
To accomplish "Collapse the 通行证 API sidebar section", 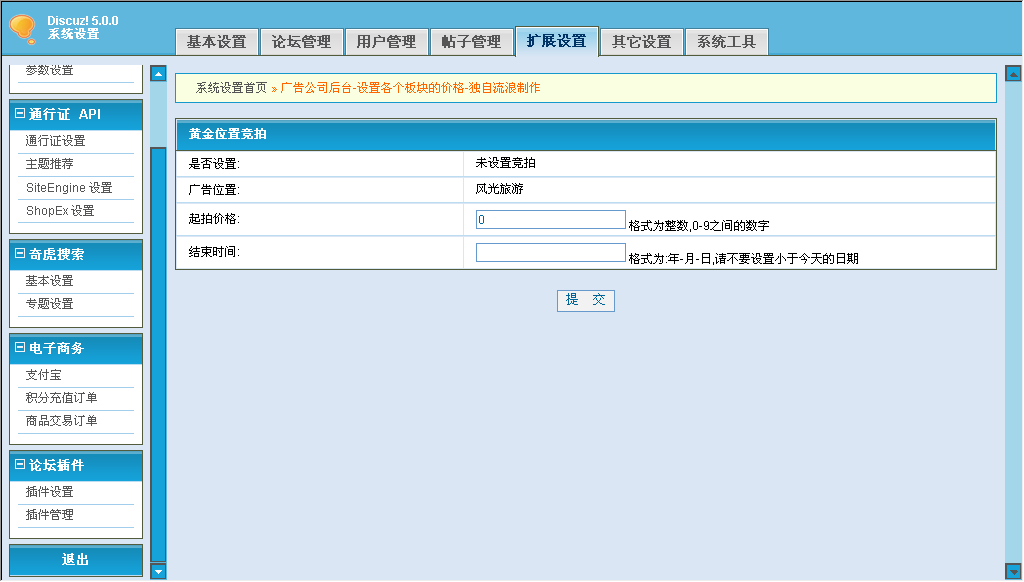I will point(20,114).
